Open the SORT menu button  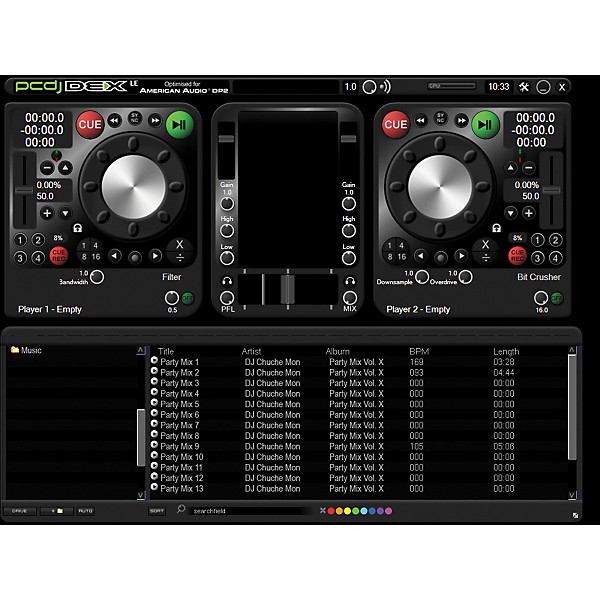pyautogui.click(x=157, y=511)
